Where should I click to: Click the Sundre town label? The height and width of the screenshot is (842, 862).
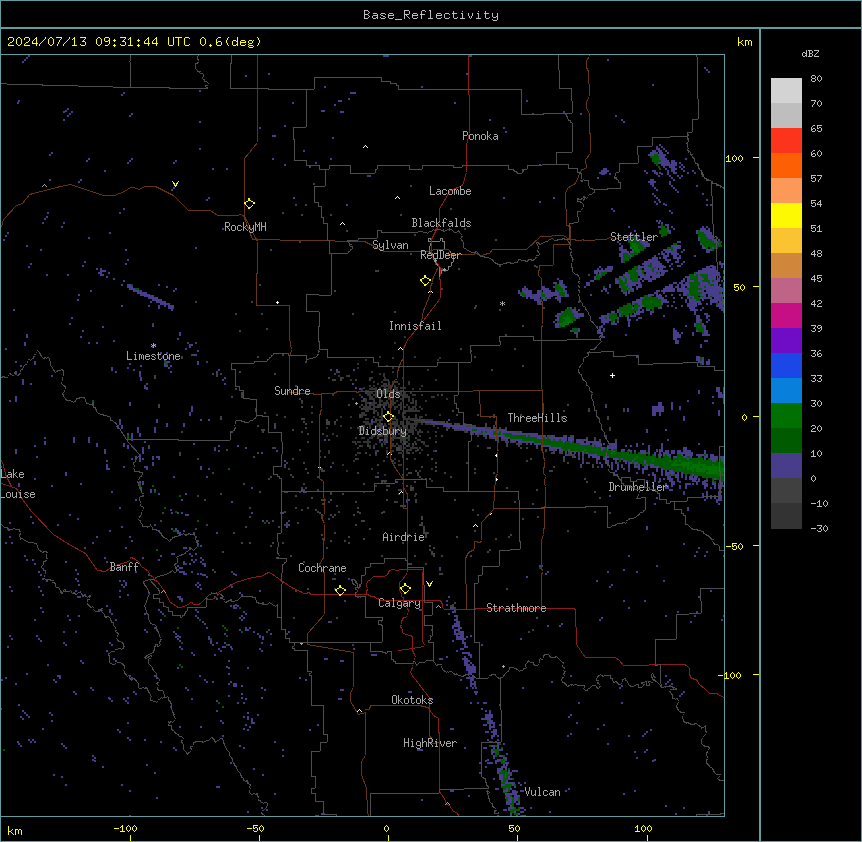tap(292, 391)
